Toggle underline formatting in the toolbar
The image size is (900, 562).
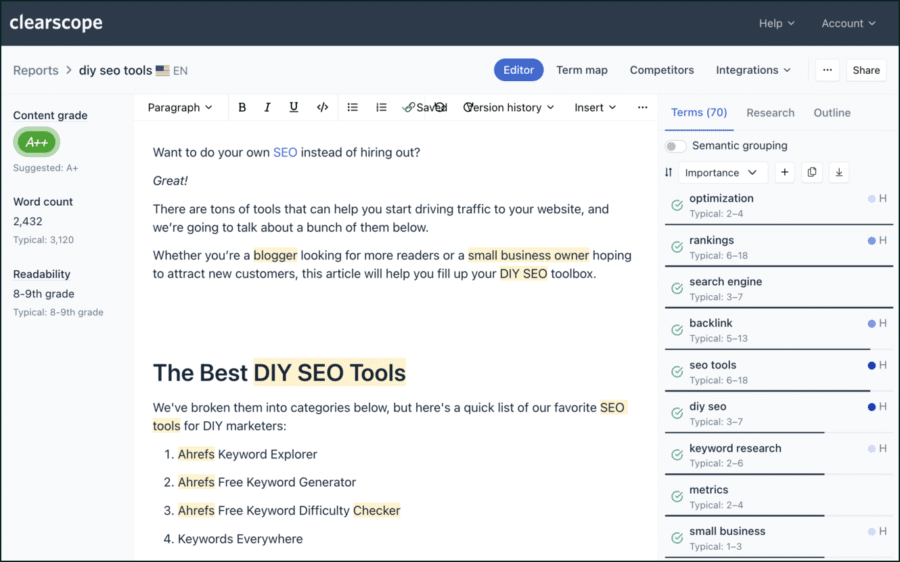[x=293, y=107]
